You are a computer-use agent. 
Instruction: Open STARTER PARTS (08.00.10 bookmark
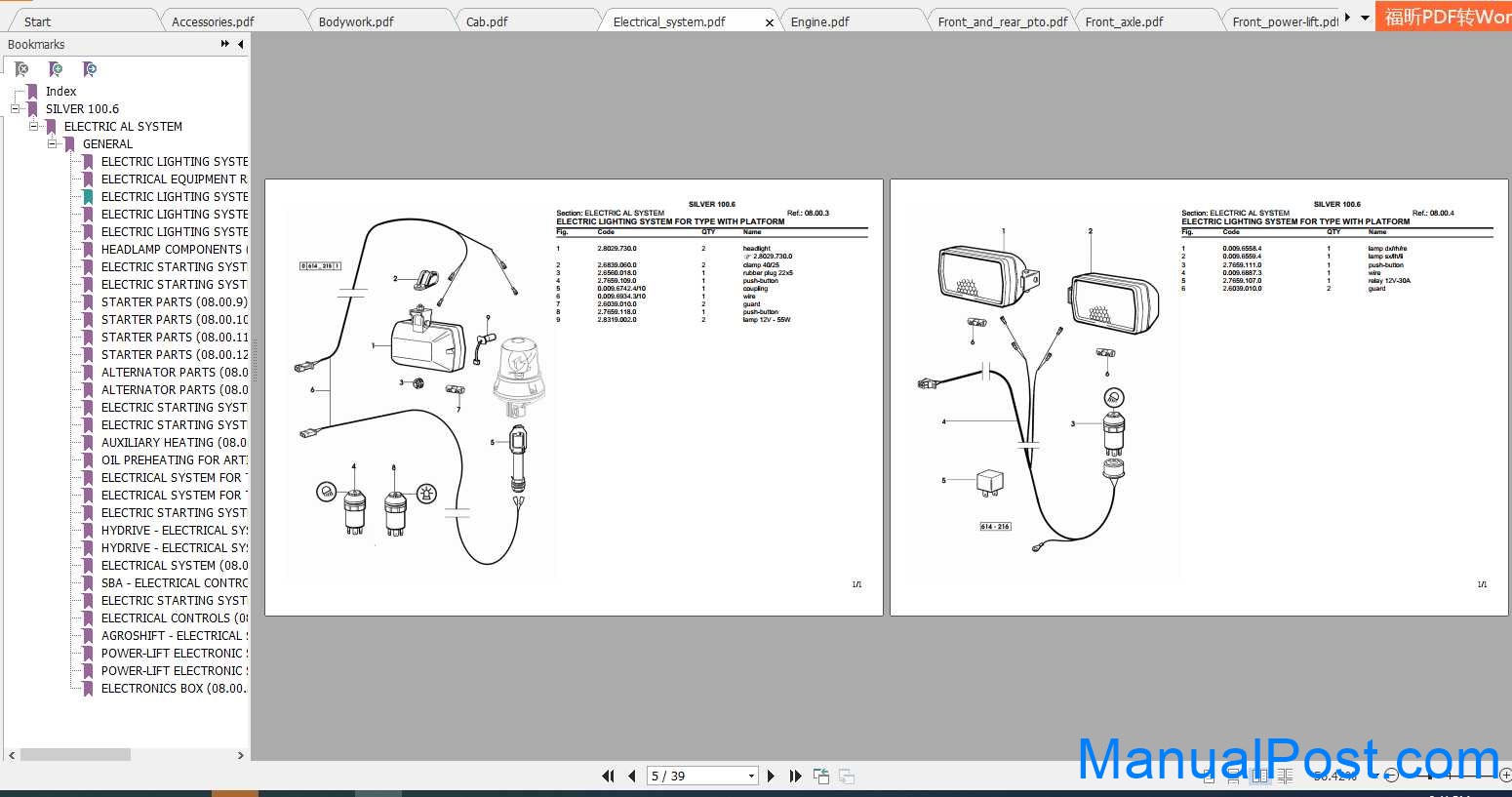[x=174, y=320]
